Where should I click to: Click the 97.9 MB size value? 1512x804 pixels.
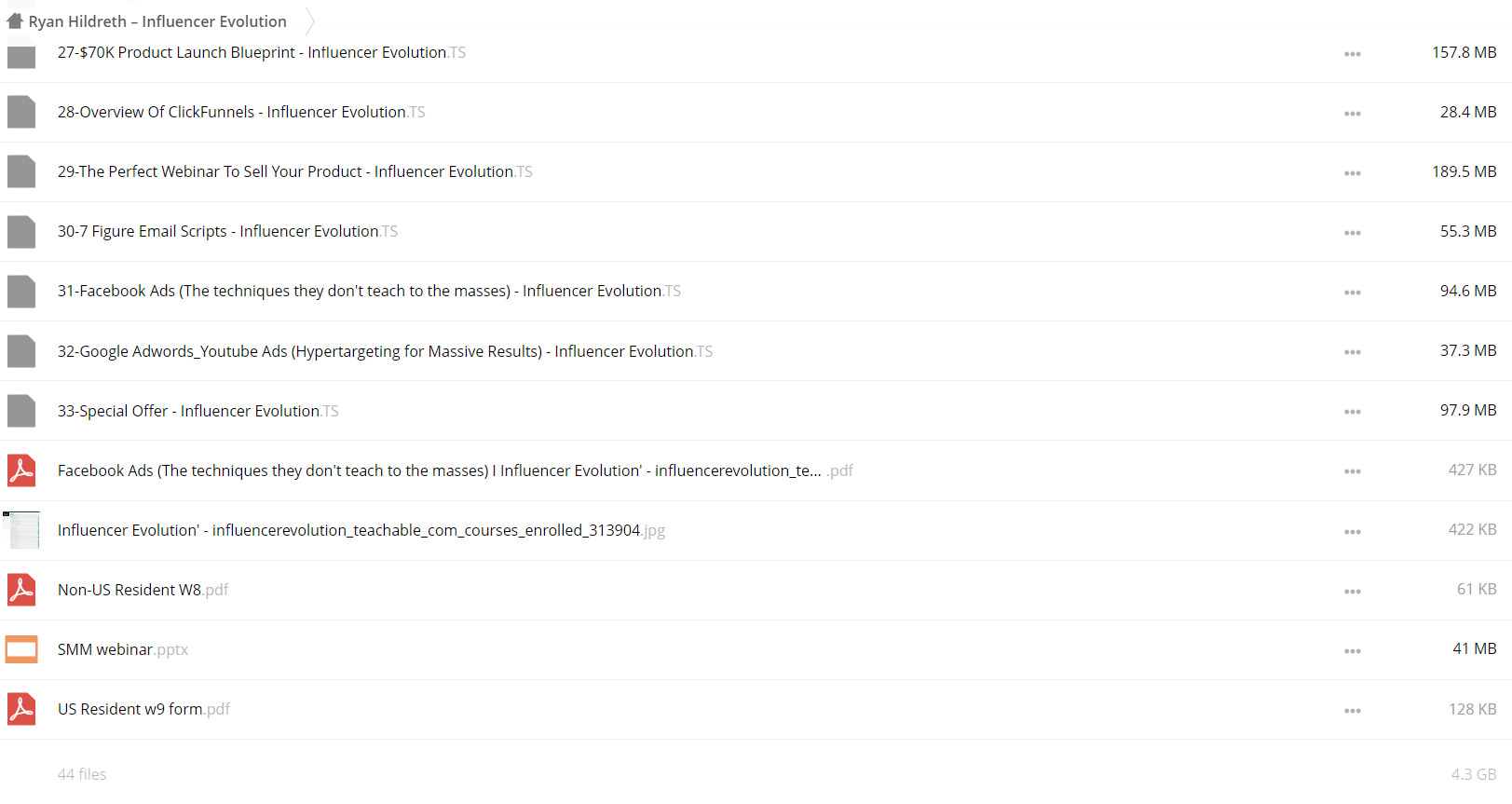pyautogui.click(x=1468, y=410)
